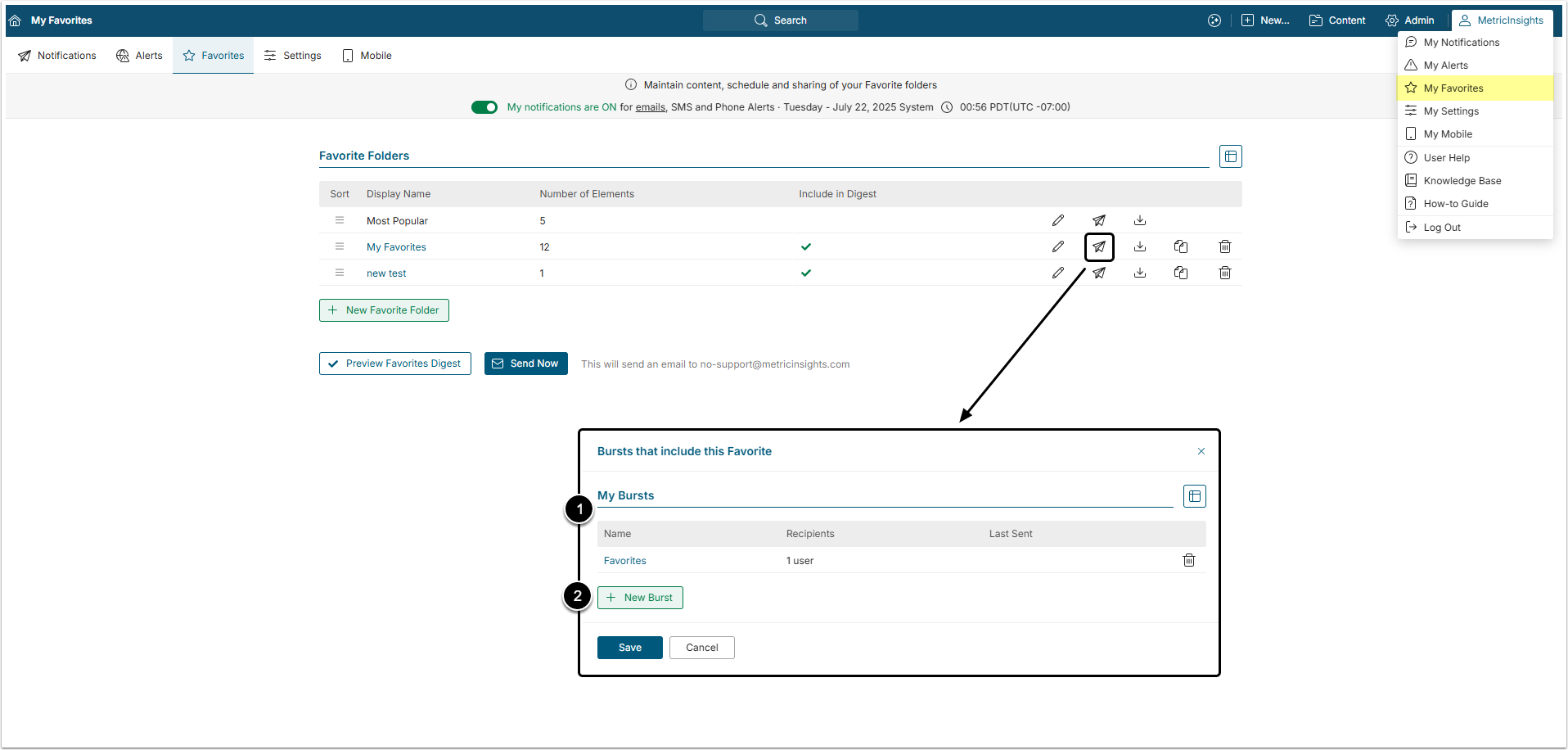This screenshot has width=1568, height=750.
Task: Open User Help from the user menu
Action: coord(1476,158)
